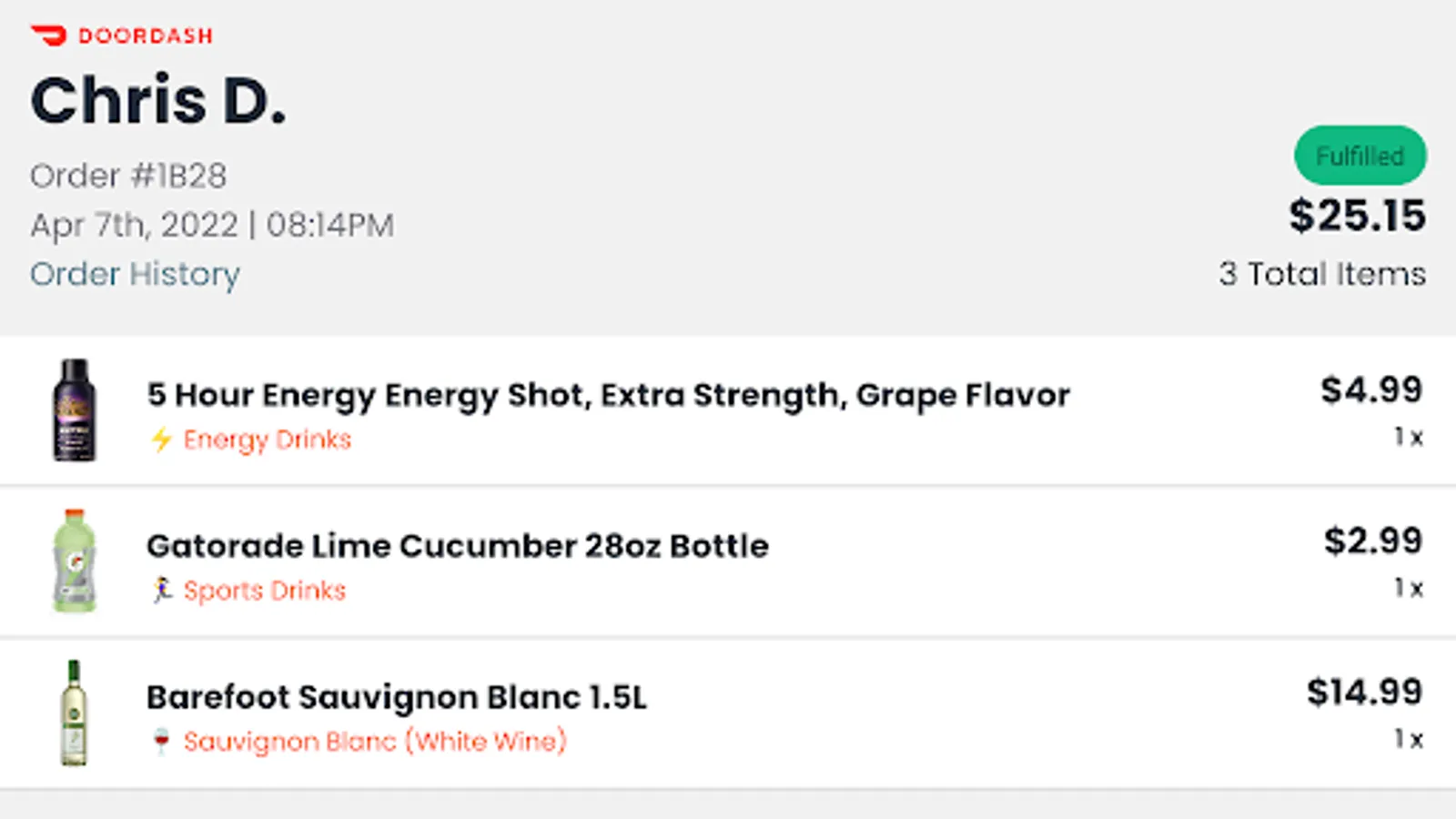Click the runner Sports Drinks icon
Image resolution: width=1456 pixels, height=819 pixels.
pyautogui.click(x=162, y=590)
